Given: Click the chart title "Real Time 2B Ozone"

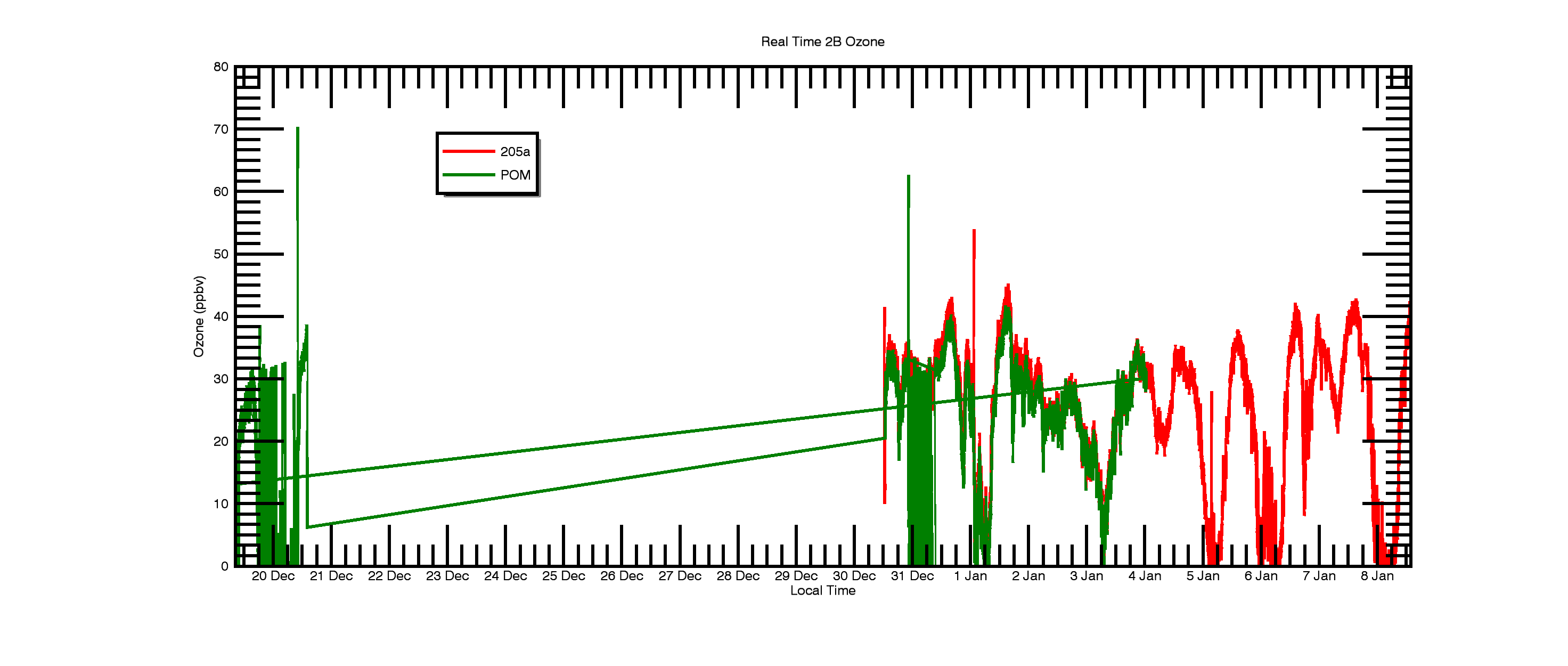Looking at the screenshot, I should (822, 42).
